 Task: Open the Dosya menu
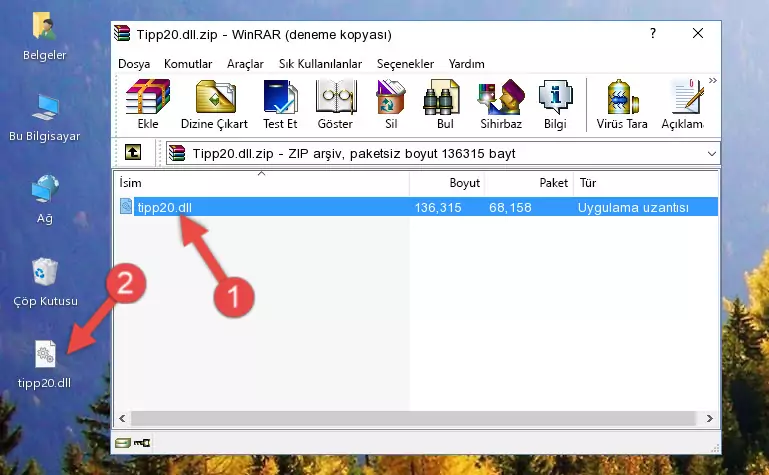(x=134, y=64)
